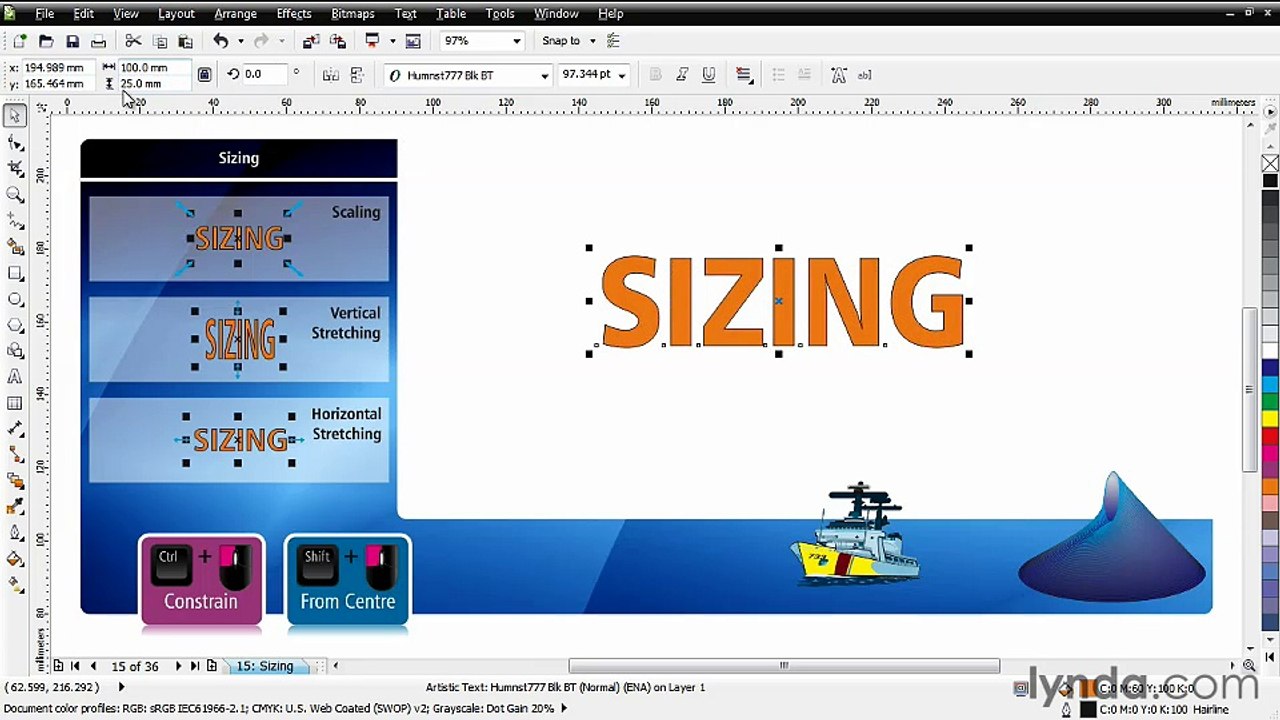Jump to first page in navigator

[75, 666]
